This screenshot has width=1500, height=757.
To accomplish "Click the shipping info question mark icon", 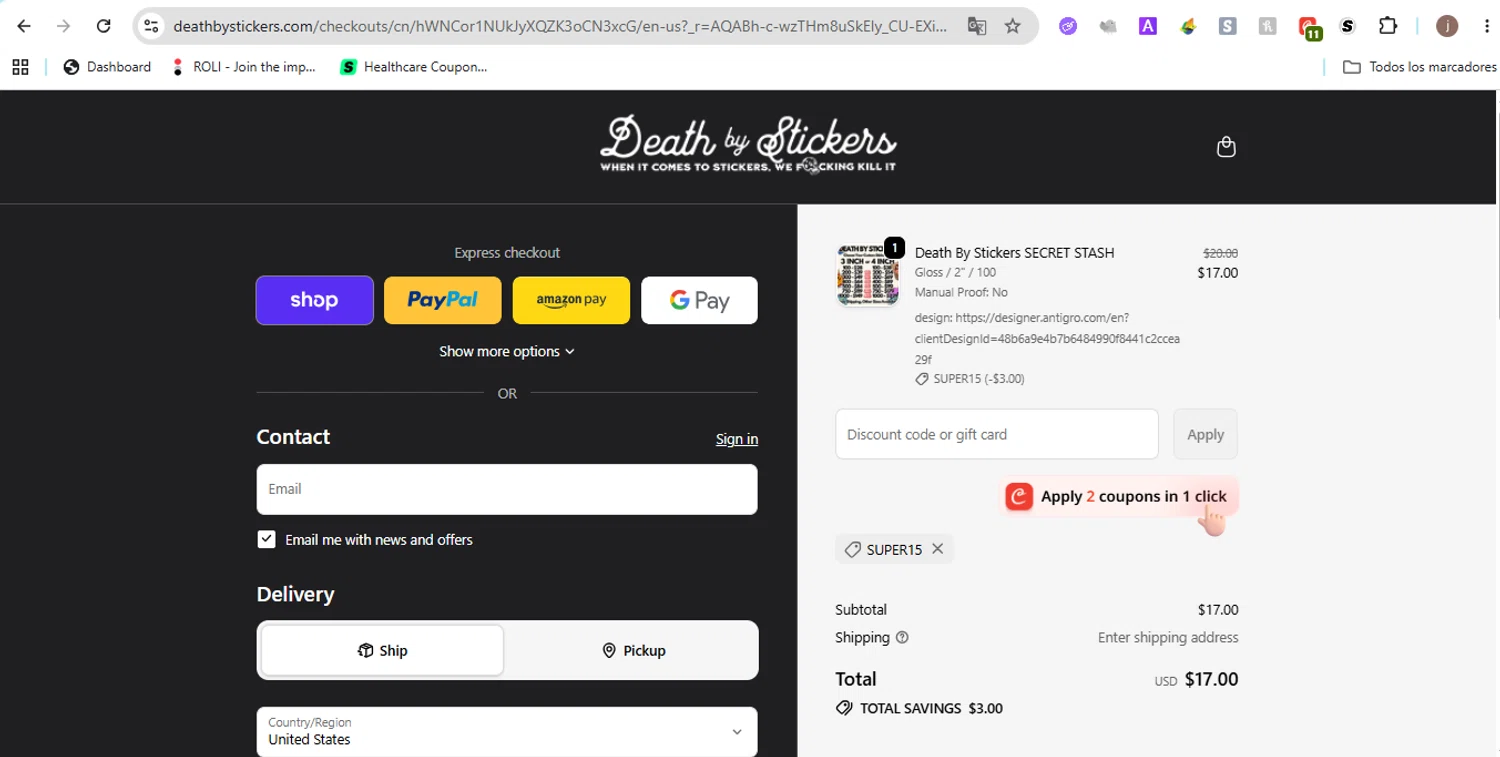I will [x=902, y=638].
